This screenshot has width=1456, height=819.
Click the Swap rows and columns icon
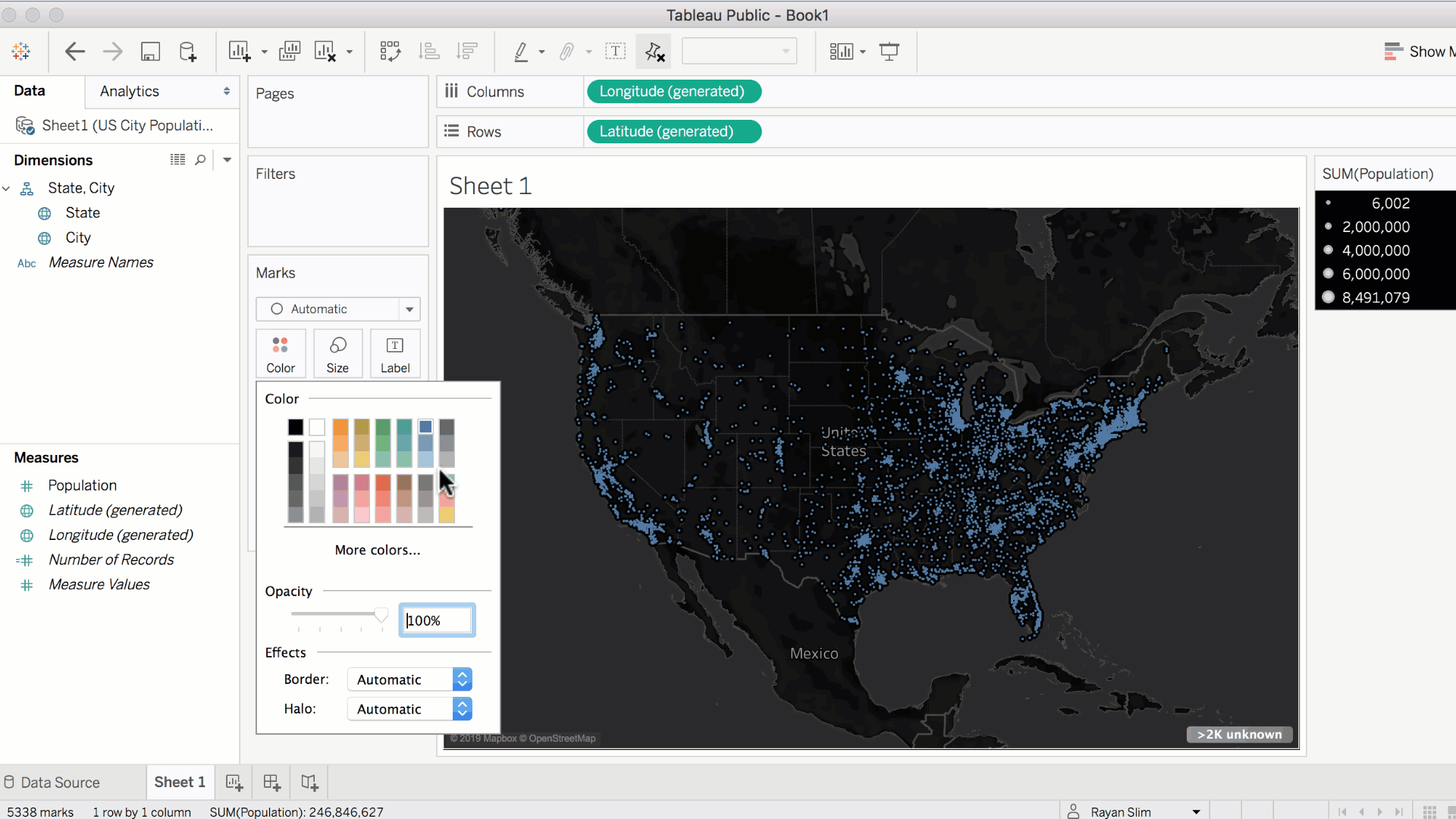tap(390, 52)
